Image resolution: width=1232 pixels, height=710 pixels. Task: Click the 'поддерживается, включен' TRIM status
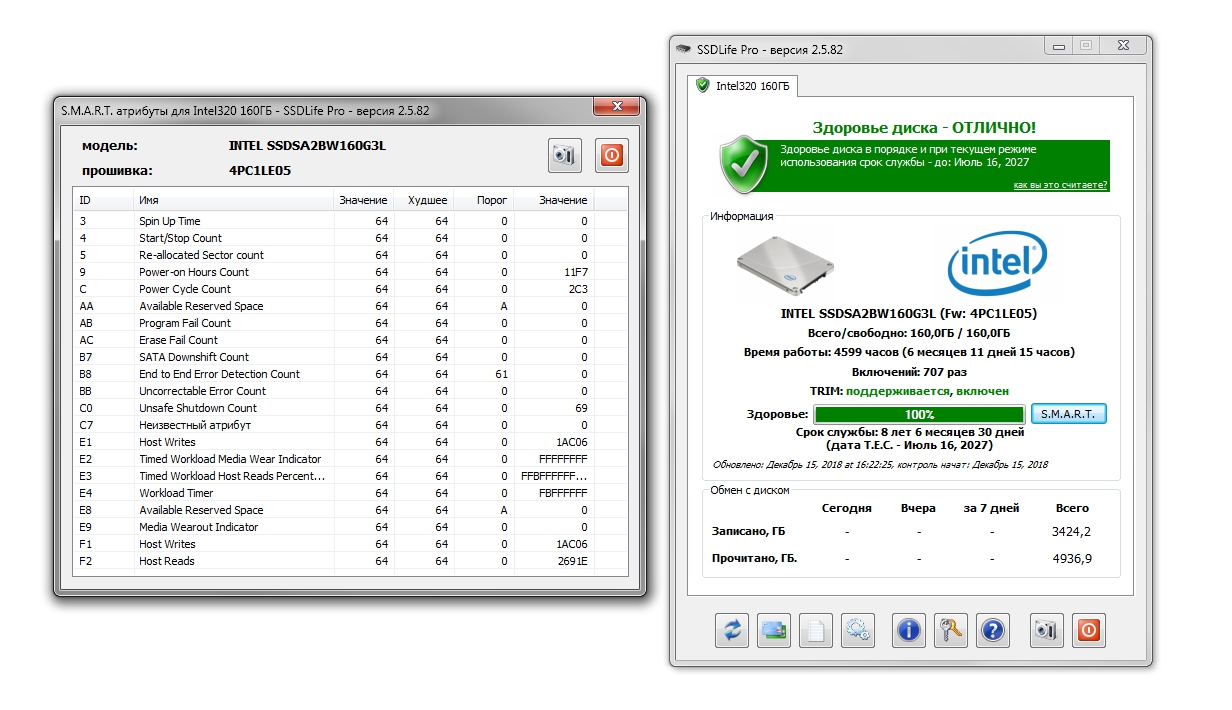coord(927,391)
